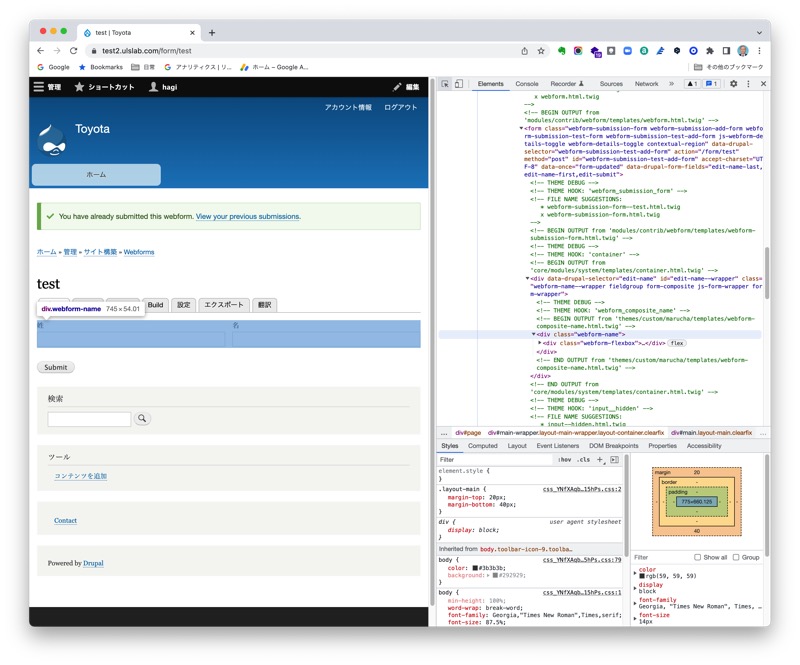Click the Zoom extension icon
This screenshot has width=800, height=665.
coord(628,51)
